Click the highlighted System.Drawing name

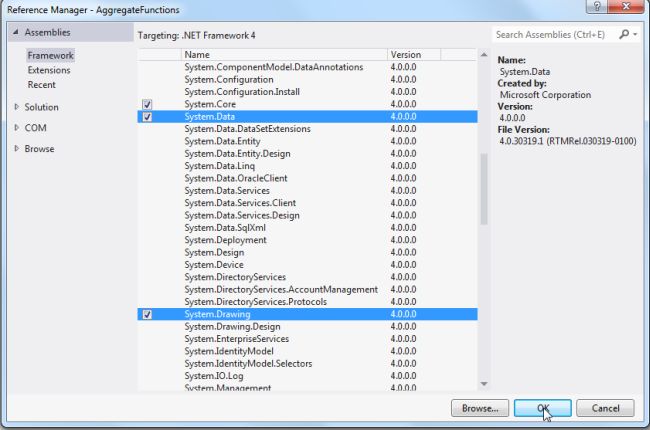click(x=218, y=314)
